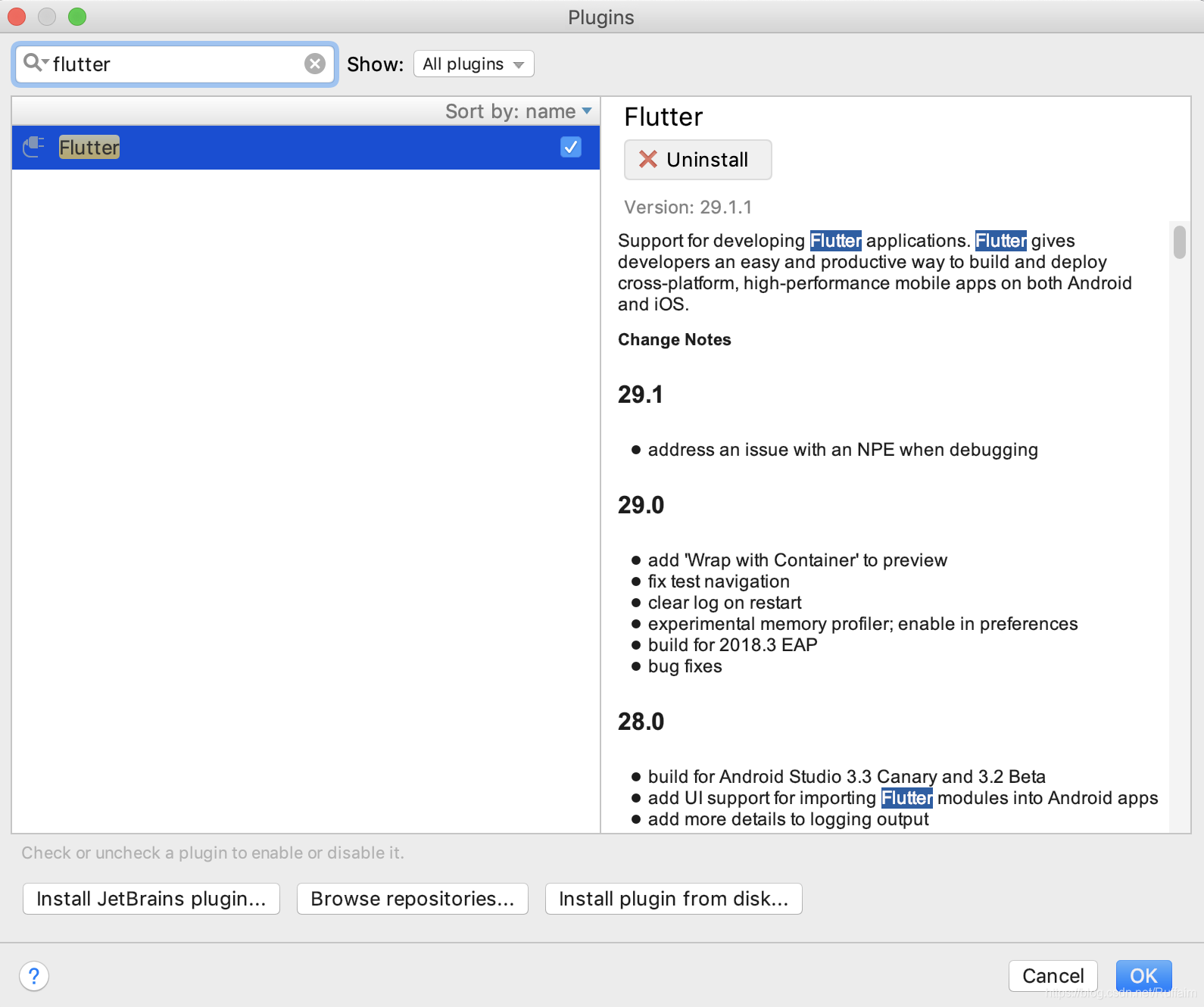Image resolution: width=1204 pixels, height=1007 pixels.
Task: Click the description panel scrollbar thumb
Action: click(1180, 242)
